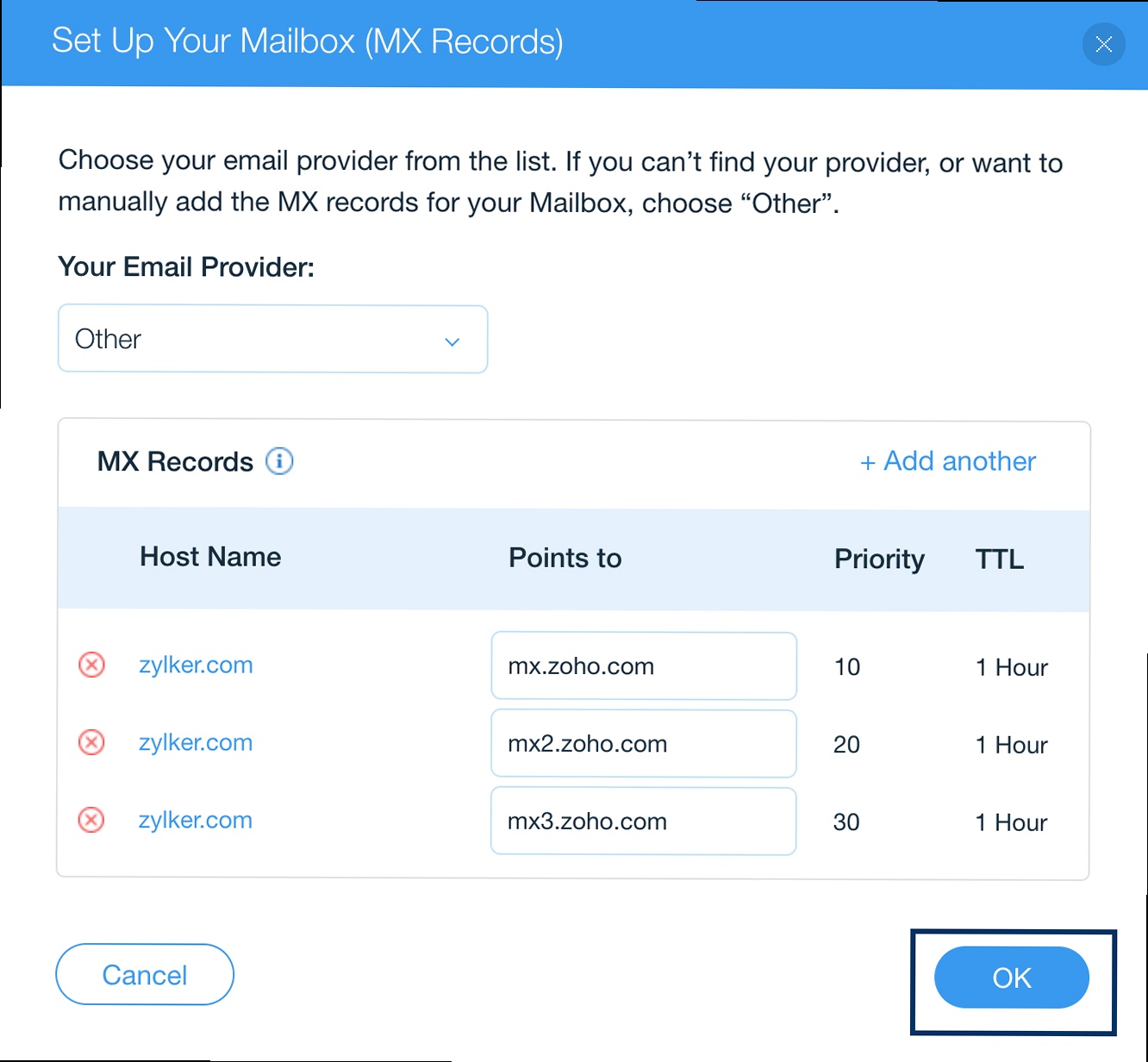Click the Host Name column header
The height and width of the screenshot is (1062, 1148).
[210, 557]
